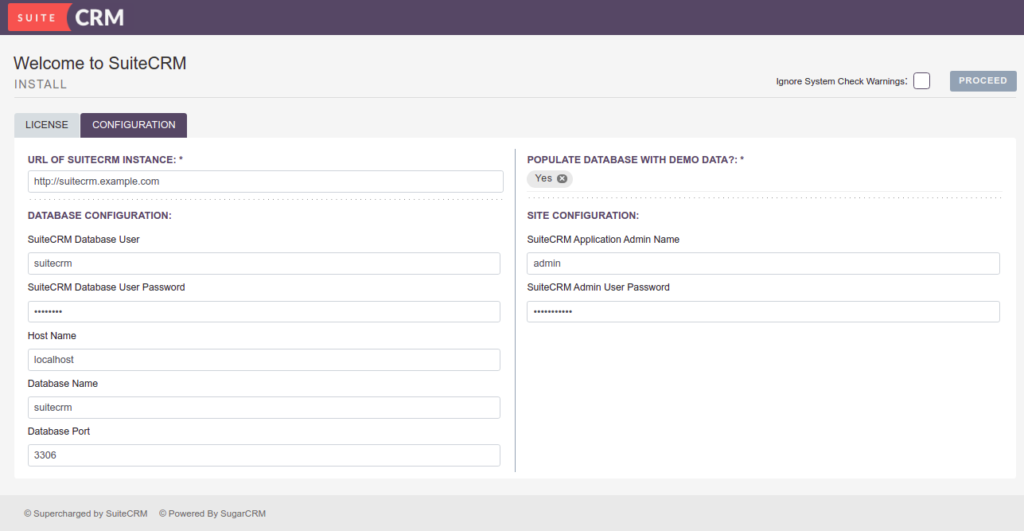The height and width of the screenshot is (531, 1024).
Task: Open the Supercharged by SuiteCRM link
Action: click(x=86, y=513)
